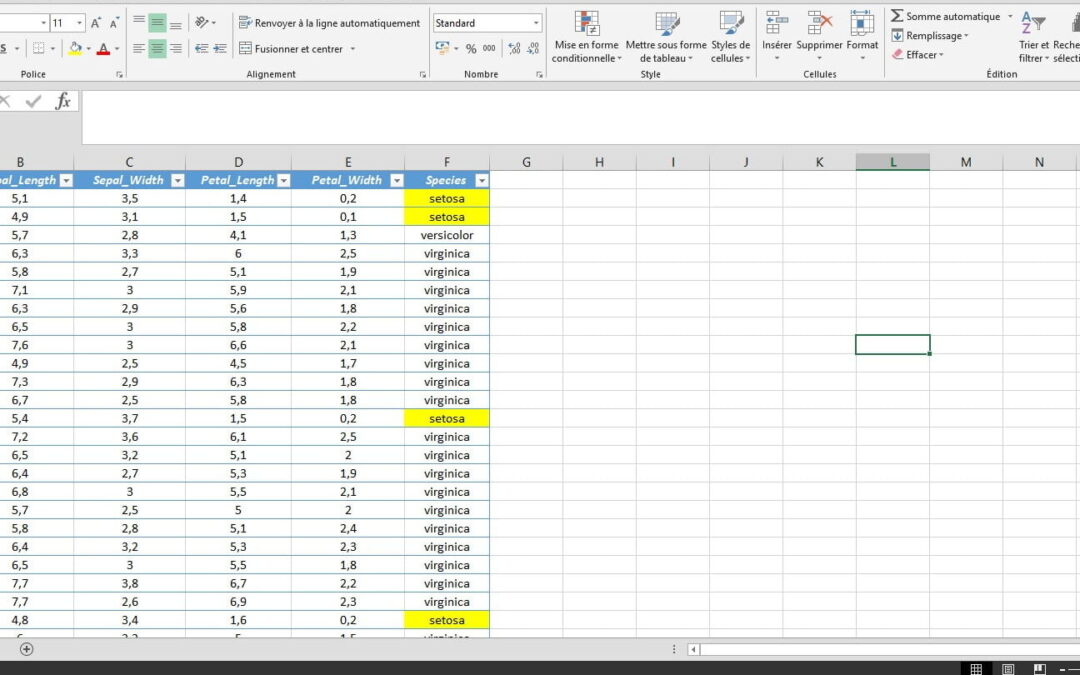
Task: Select the Increase Font Size icon
Action: (96, 23)
